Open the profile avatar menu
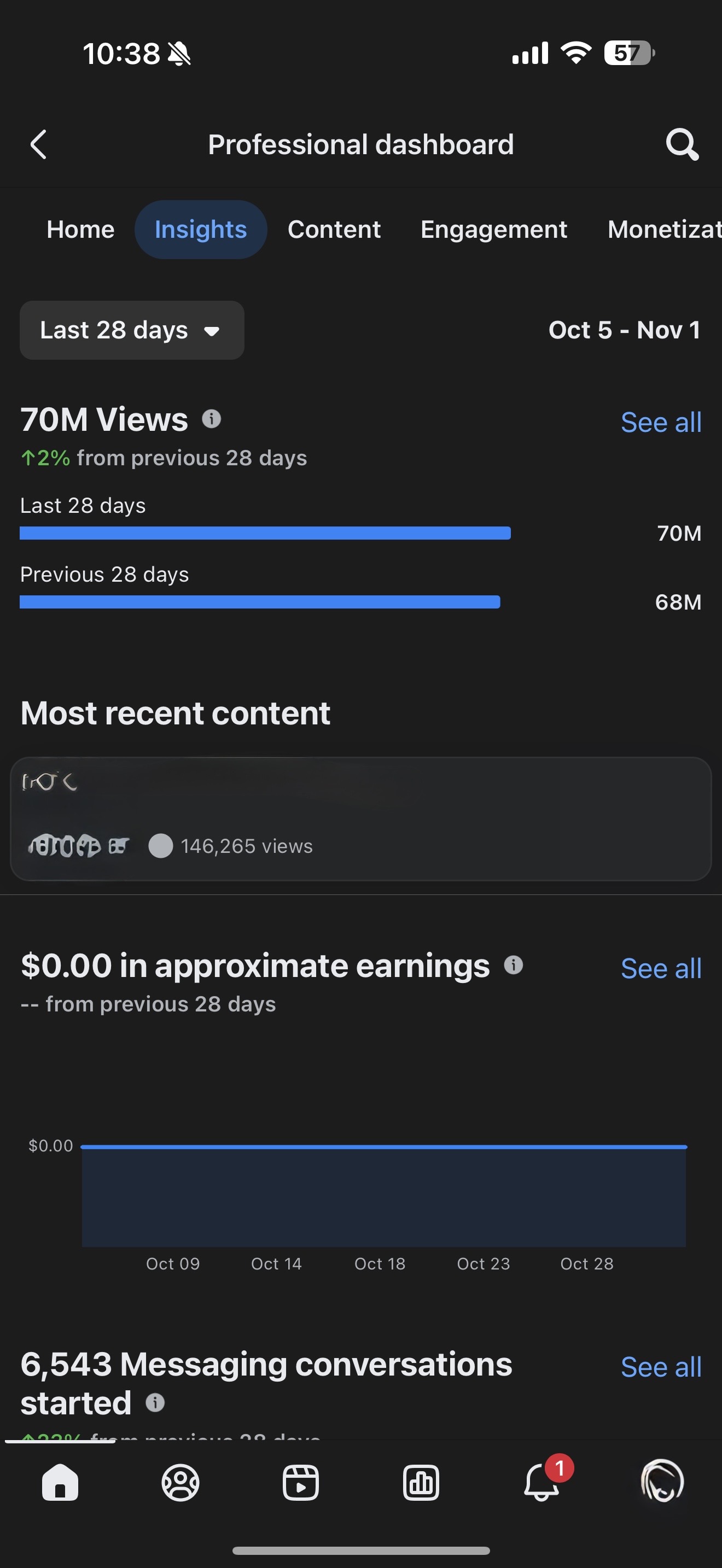This screenshot has width=722, height=1568. coord(662,1481)
